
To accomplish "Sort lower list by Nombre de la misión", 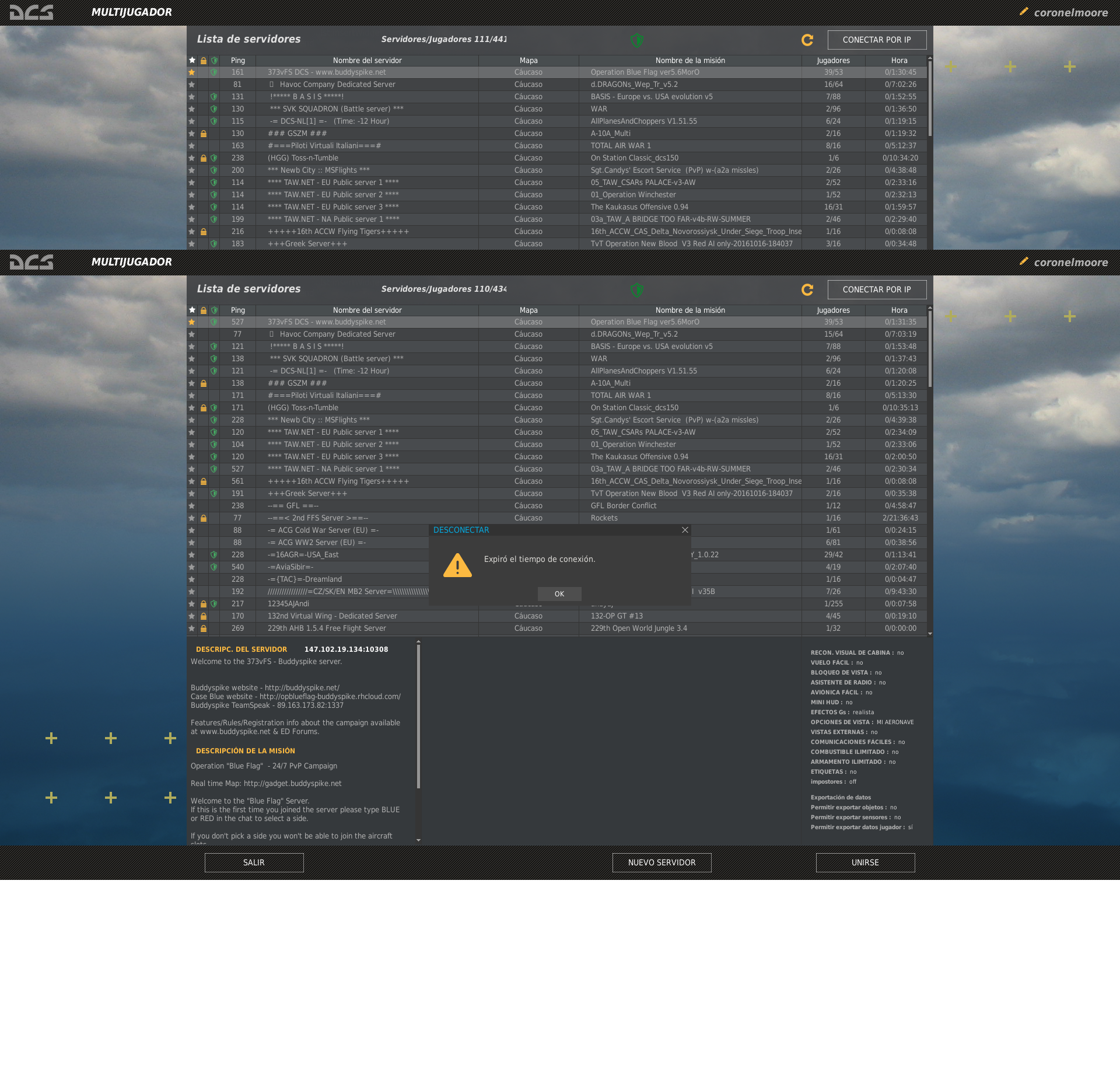I will (690, 310).
